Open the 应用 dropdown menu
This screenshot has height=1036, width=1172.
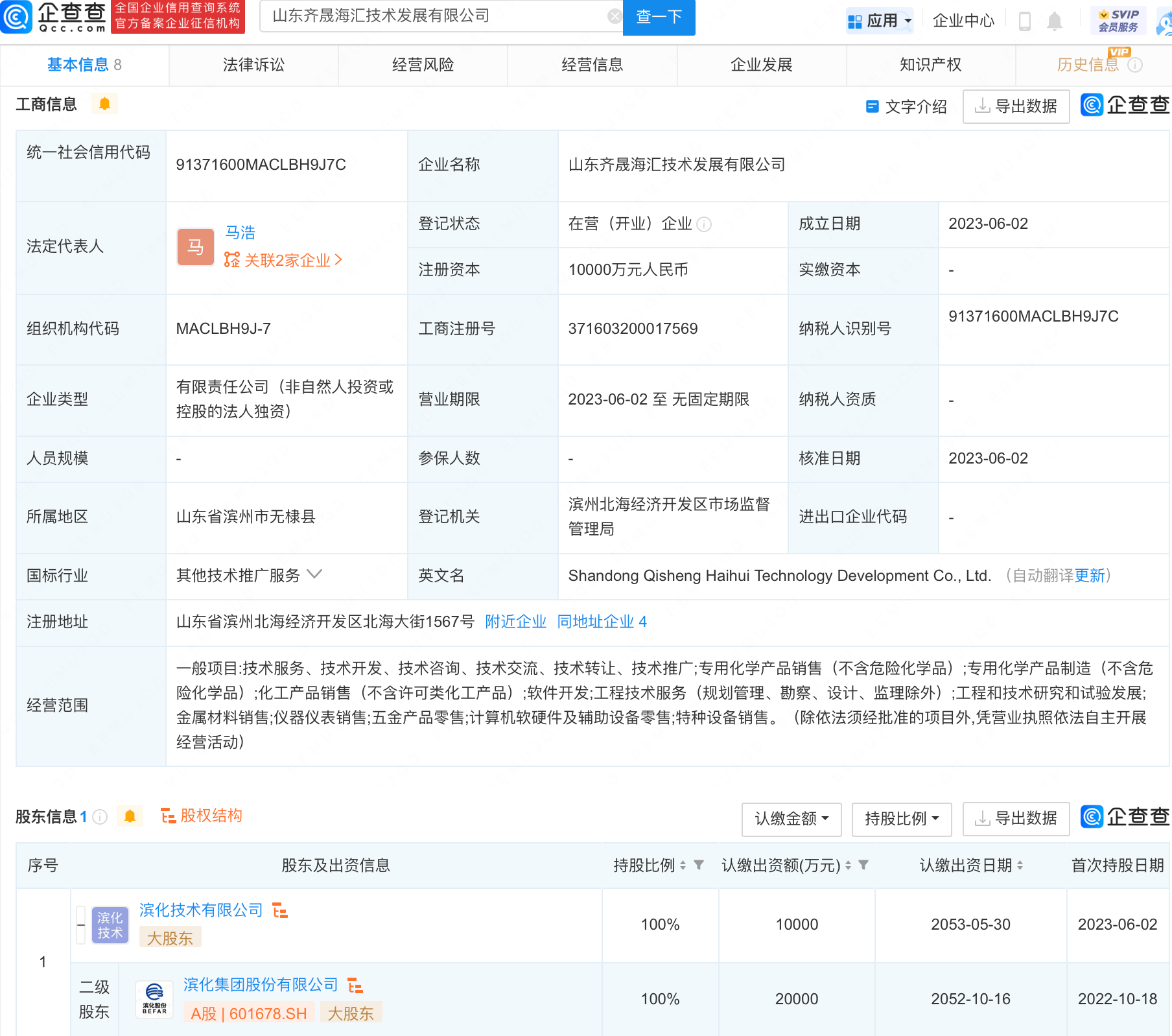coord(880,21)
